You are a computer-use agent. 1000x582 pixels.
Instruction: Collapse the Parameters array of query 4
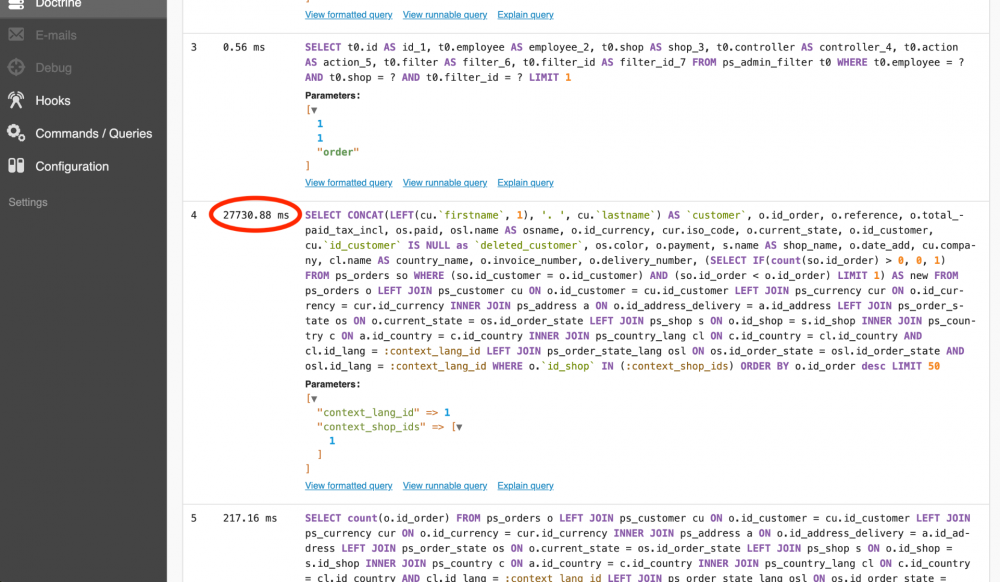(313, 396)
